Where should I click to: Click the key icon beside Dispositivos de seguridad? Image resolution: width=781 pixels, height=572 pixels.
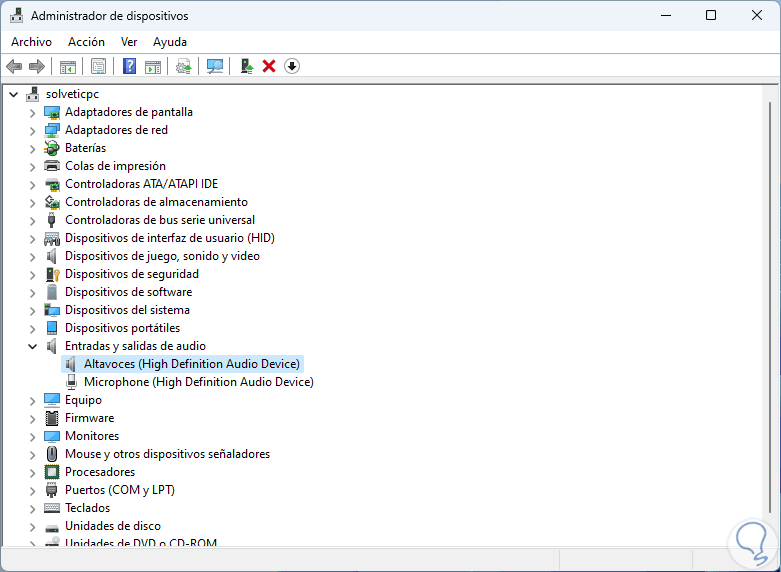52,274
